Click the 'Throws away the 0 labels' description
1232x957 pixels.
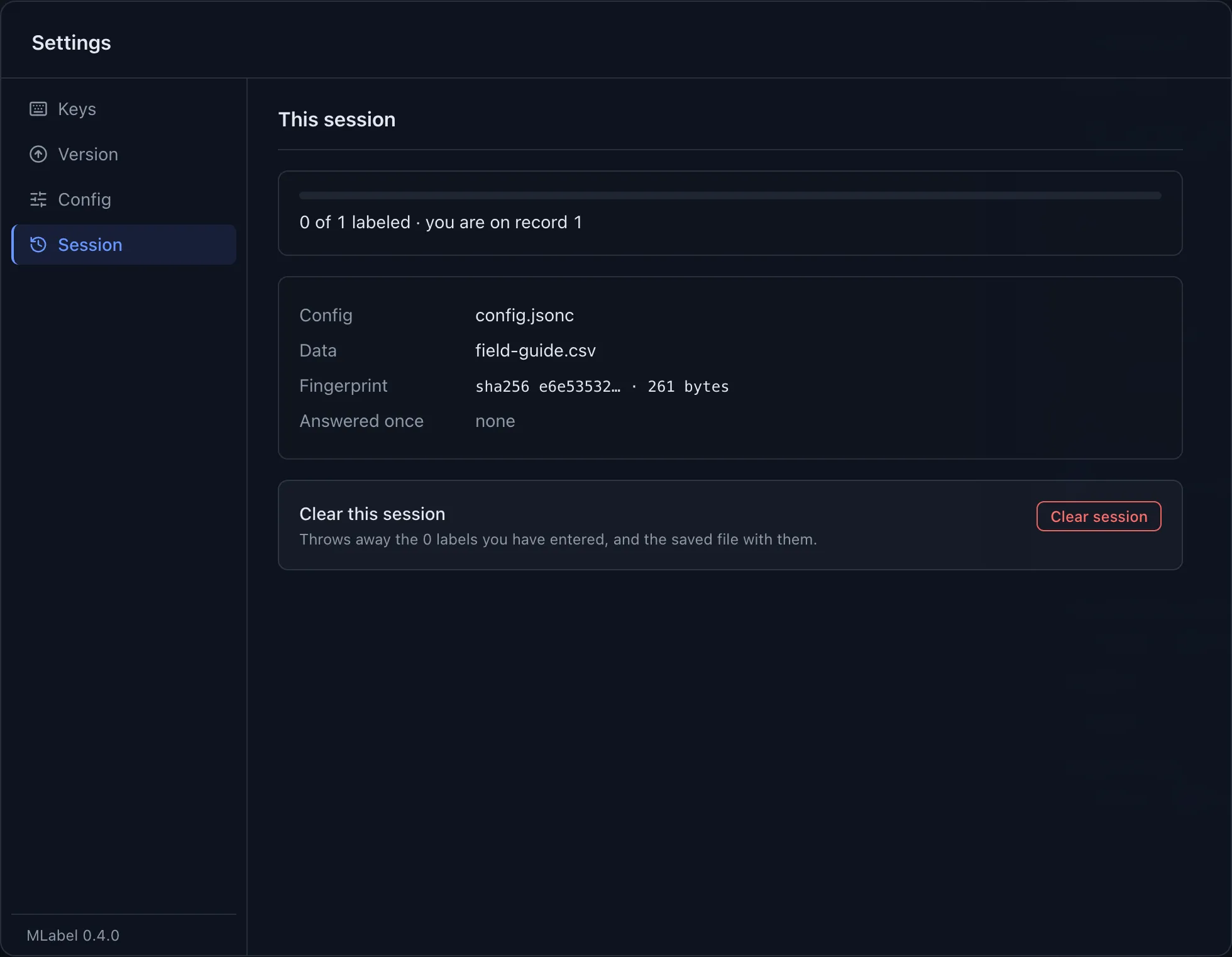[x=558, y=539]
